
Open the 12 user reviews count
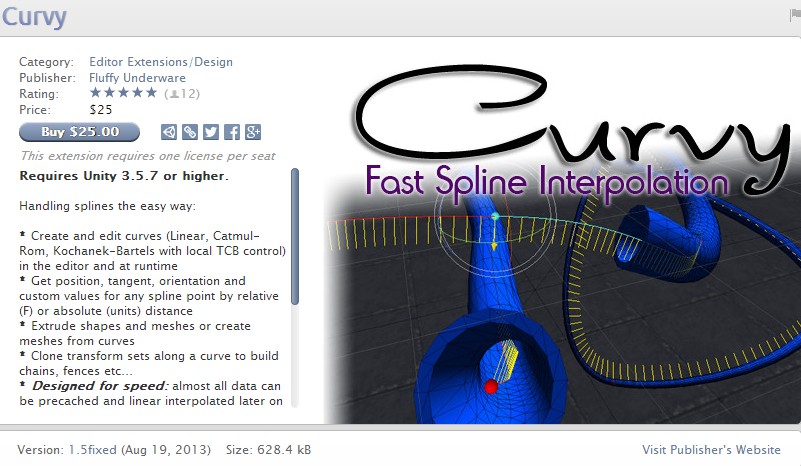[x=182, y=94]
